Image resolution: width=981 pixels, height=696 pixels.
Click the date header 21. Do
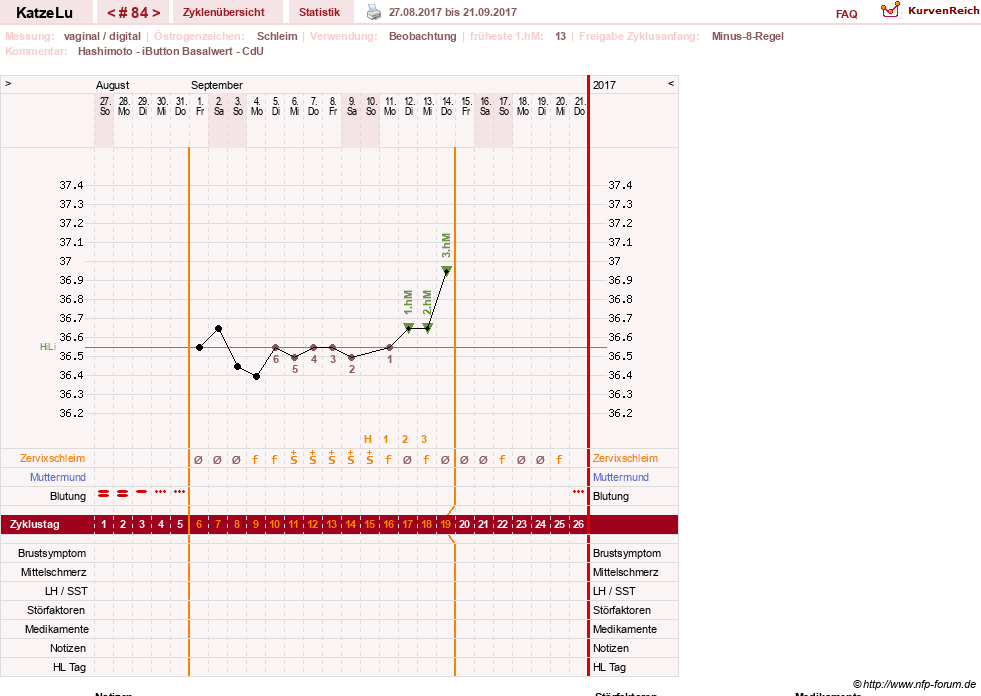click(x=580, y=106)
